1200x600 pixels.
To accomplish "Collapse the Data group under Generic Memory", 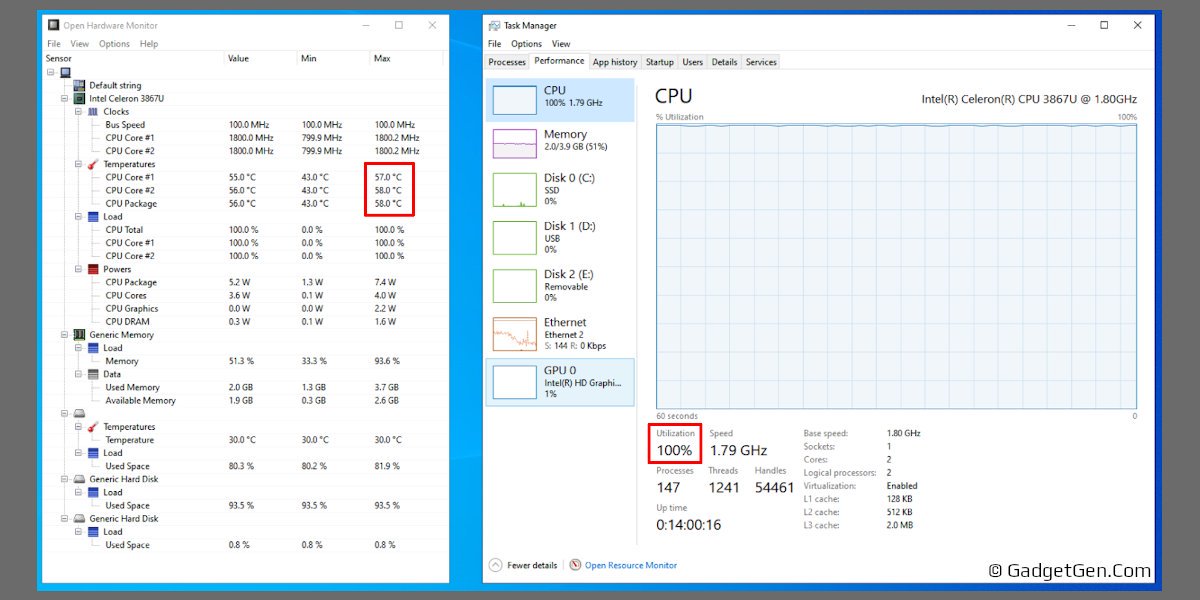I will [78, 374].
